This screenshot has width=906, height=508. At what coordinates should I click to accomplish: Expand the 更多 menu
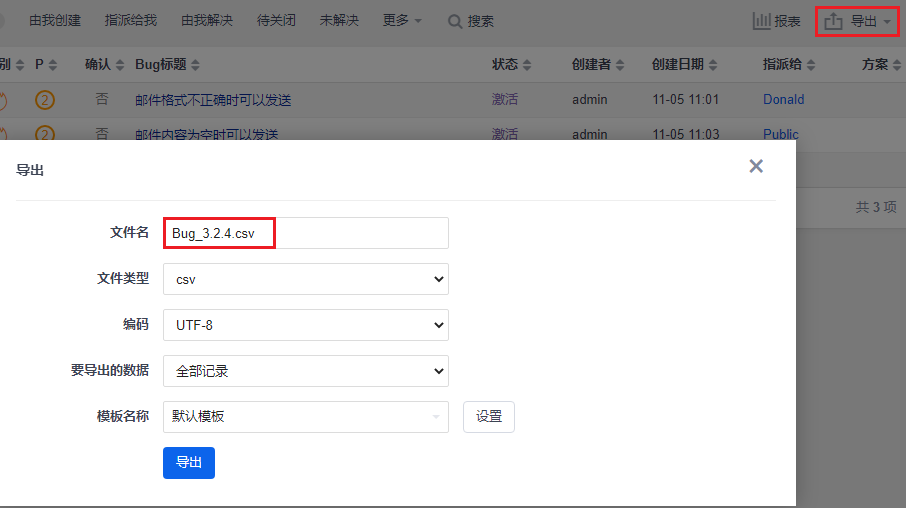coord(402,21)
